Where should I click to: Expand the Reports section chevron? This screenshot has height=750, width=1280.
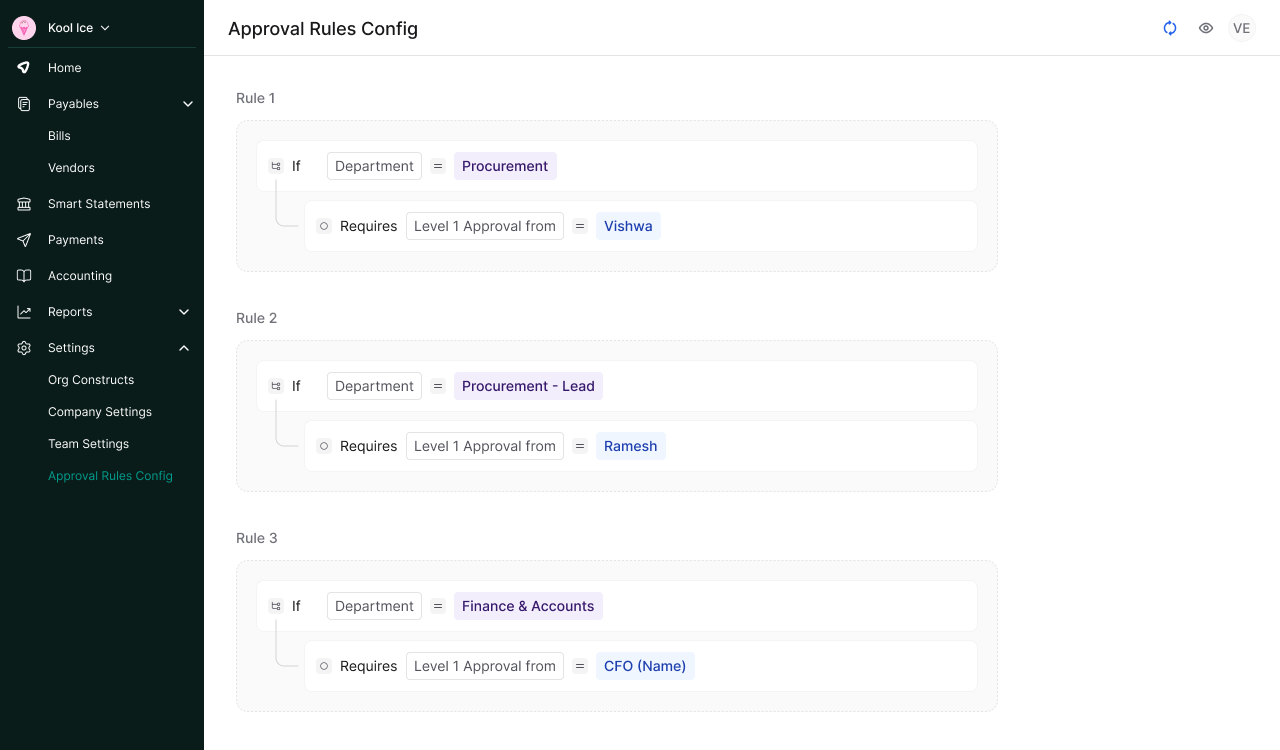[x=183, y=311]
